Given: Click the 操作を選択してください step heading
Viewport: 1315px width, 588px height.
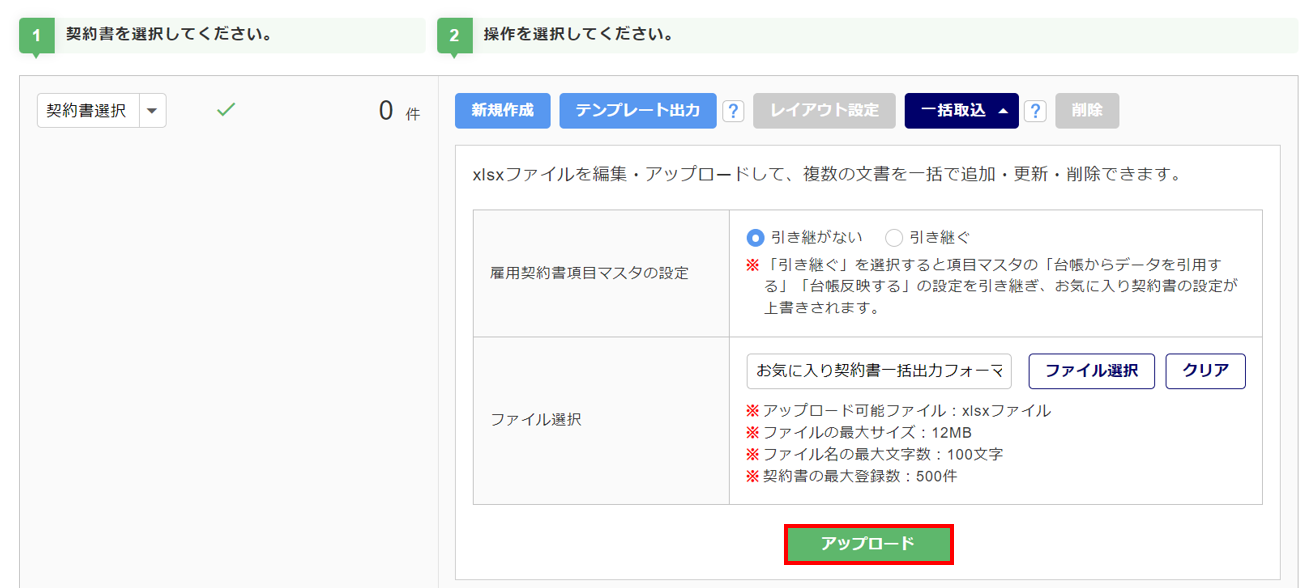Looking at the screenshot, I should 578,34.
